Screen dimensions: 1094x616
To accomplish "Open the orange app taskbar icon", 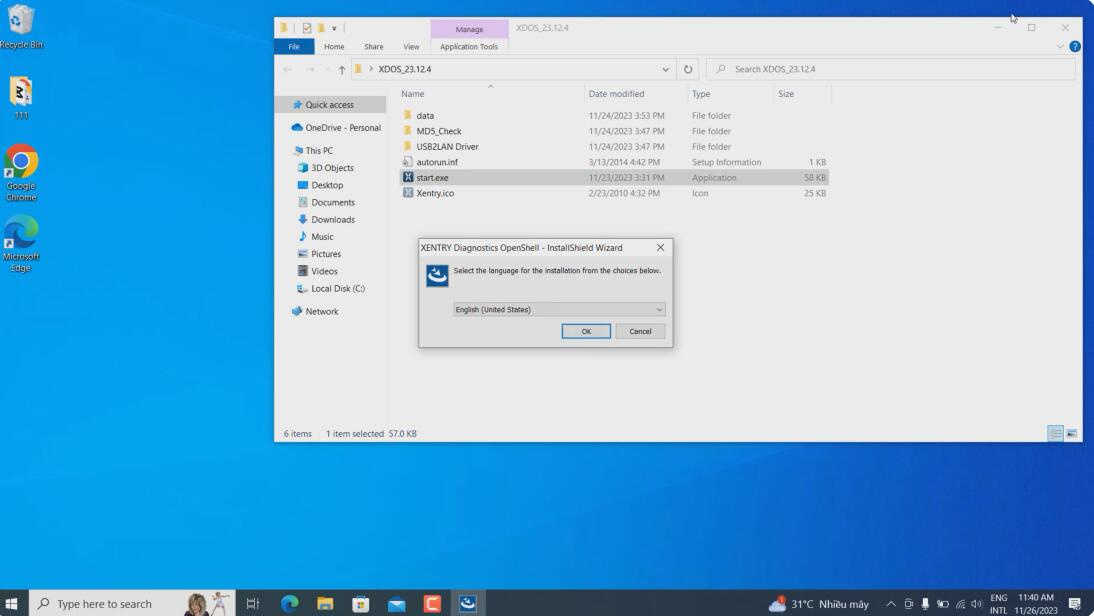I will pyautogui.click(x=432, y=603).
